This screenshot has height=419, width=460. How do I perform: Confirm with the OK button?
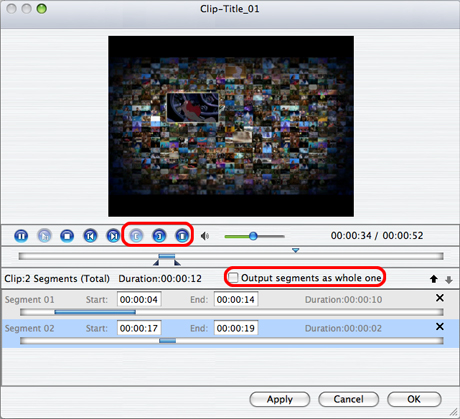point(414,399)
